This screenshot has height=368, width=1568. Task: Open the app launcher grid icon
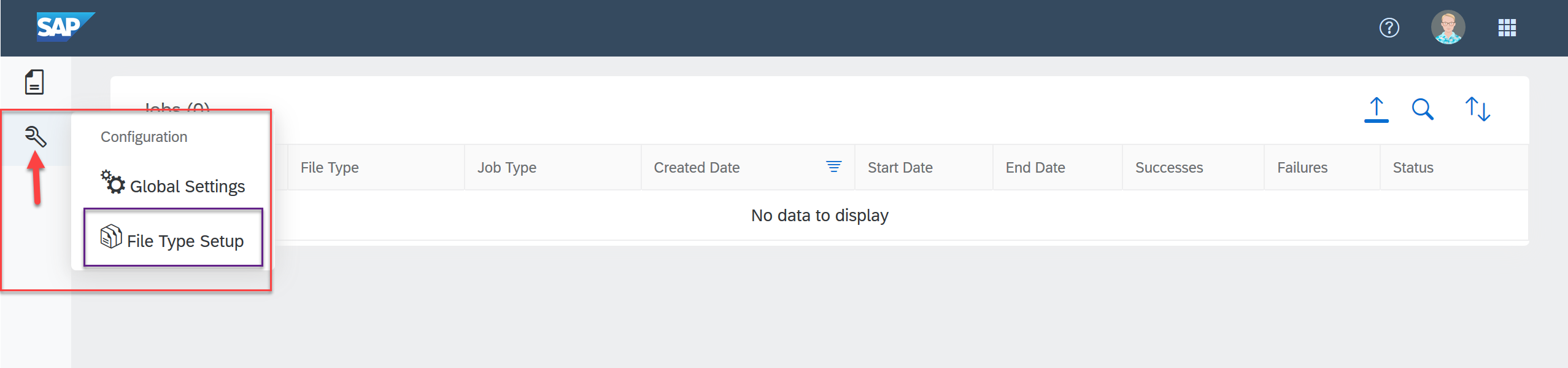pyautogui.click(x=1507, y=28)
